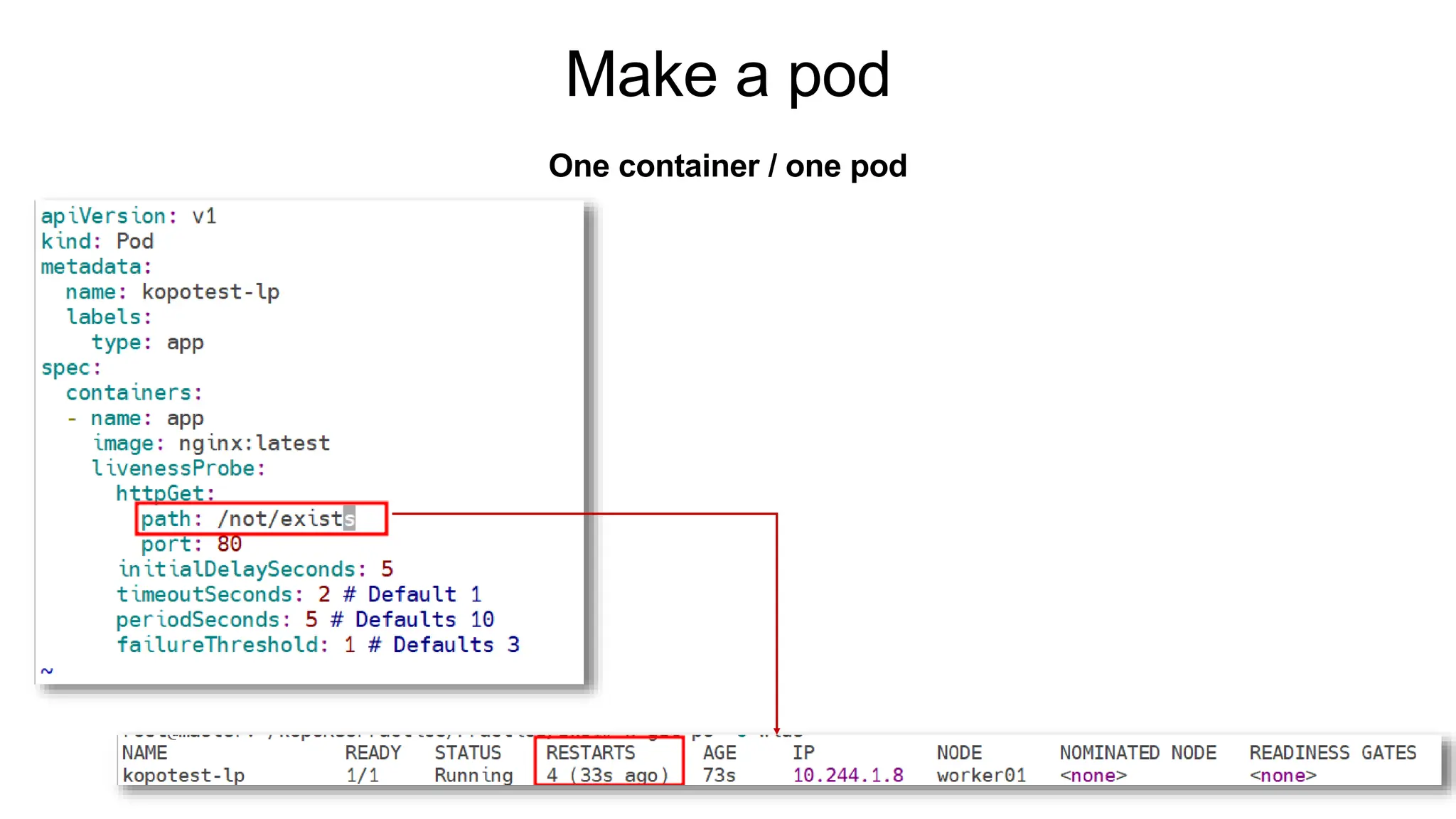
Task: Click the 'httpGet:' line
Action: [166, 493]
